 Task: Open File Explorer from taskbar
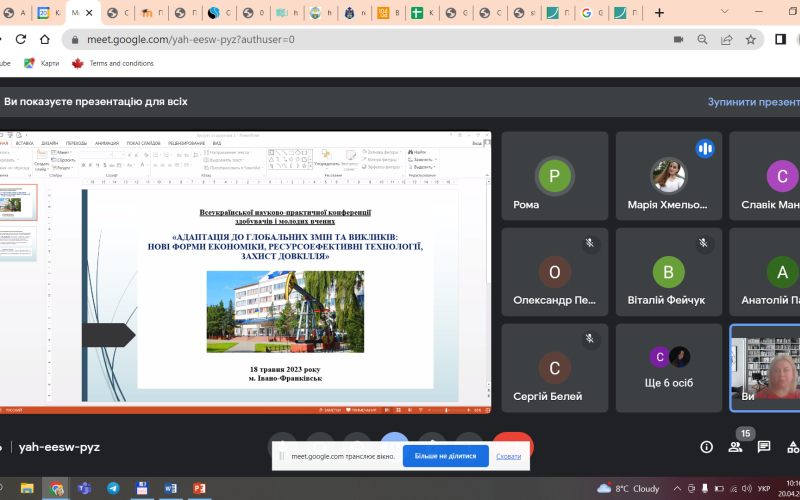click(x=27, y=488)
